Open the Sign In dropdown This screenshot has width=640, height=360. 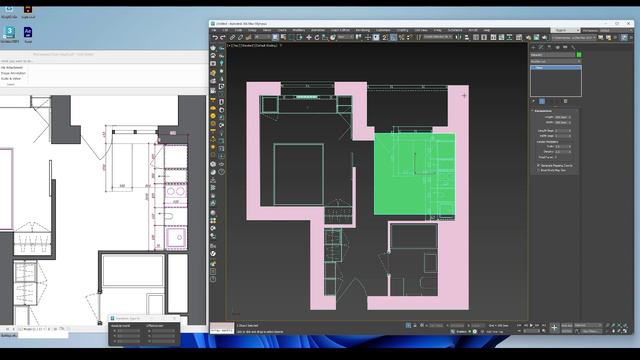click(566, 30)
